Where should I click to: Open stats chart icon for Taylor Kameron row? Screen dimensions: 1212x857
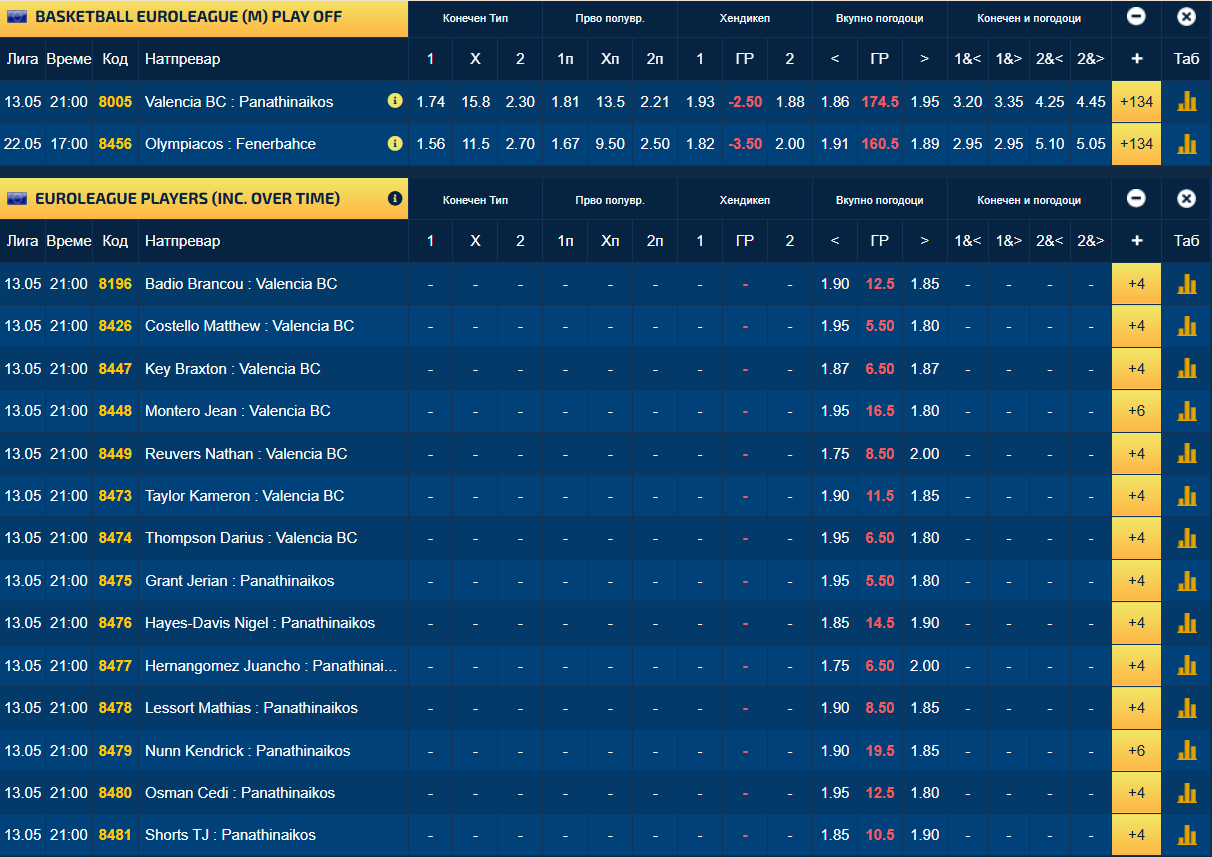pyautogui.click(x=1187, y=496)
